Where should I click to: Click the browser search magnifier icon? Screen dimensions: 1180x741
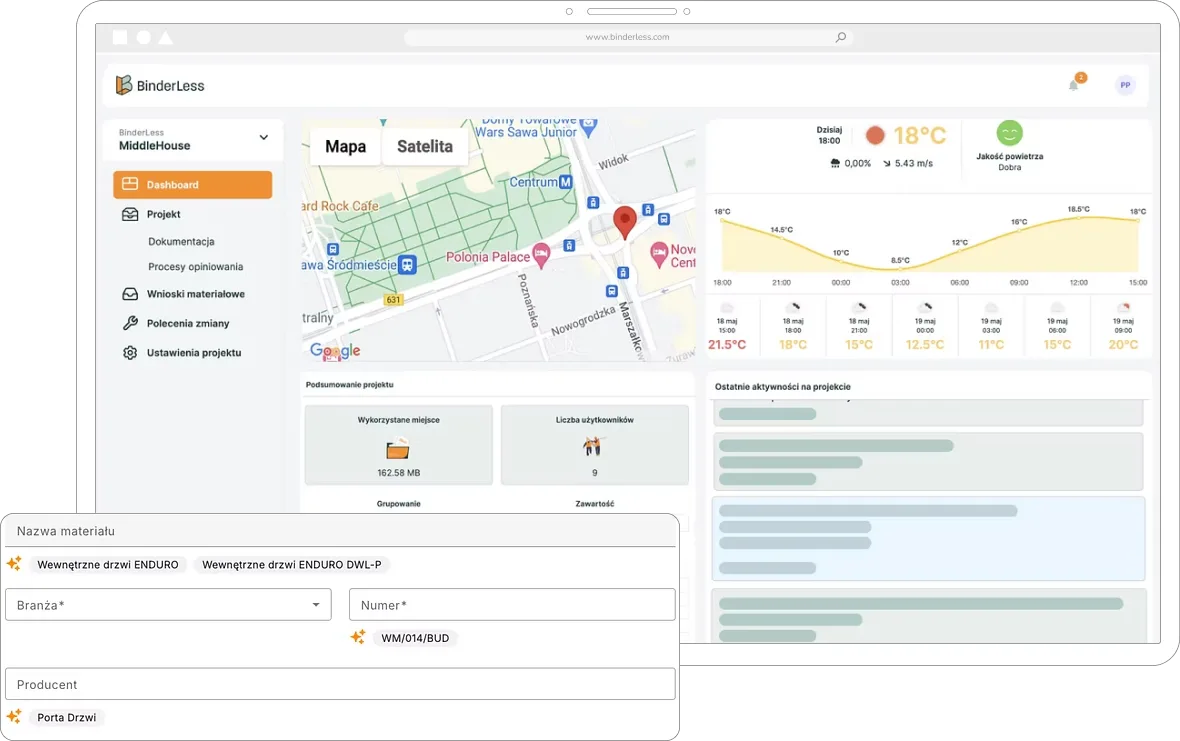coord(840,37)
